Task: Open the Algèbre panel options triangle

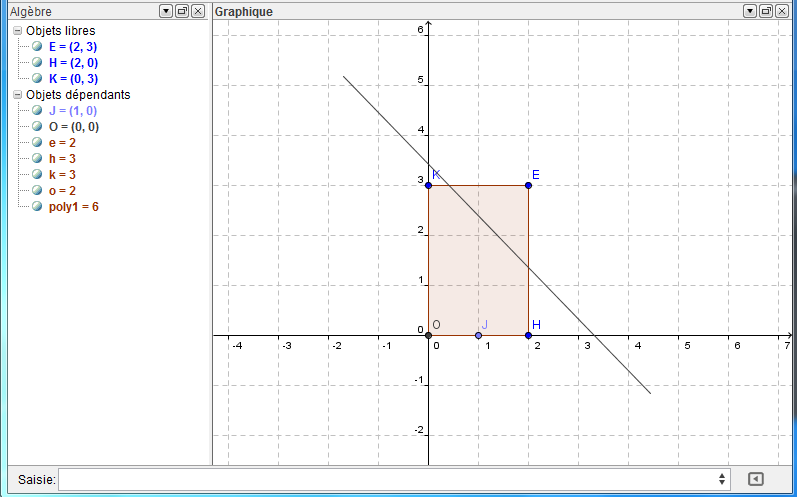Action: tap(165, 10)
